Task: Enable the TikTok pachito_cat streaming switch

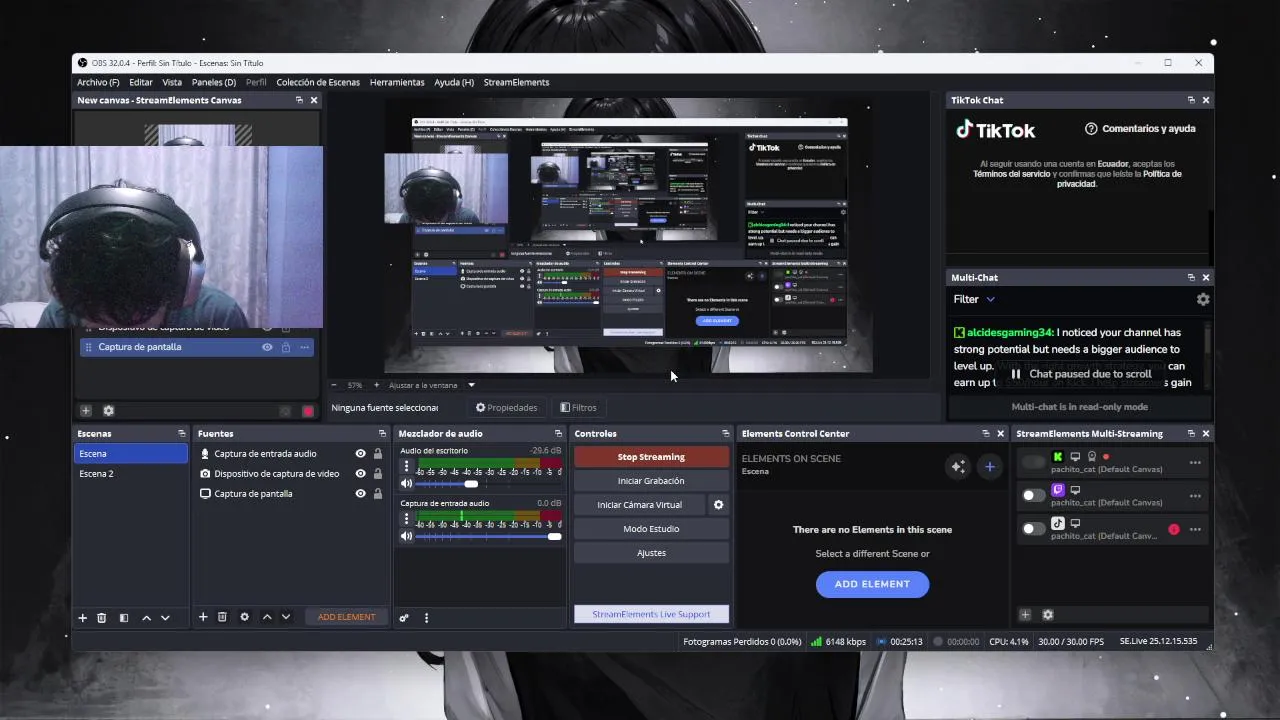Action: [x=1033, y=528]
